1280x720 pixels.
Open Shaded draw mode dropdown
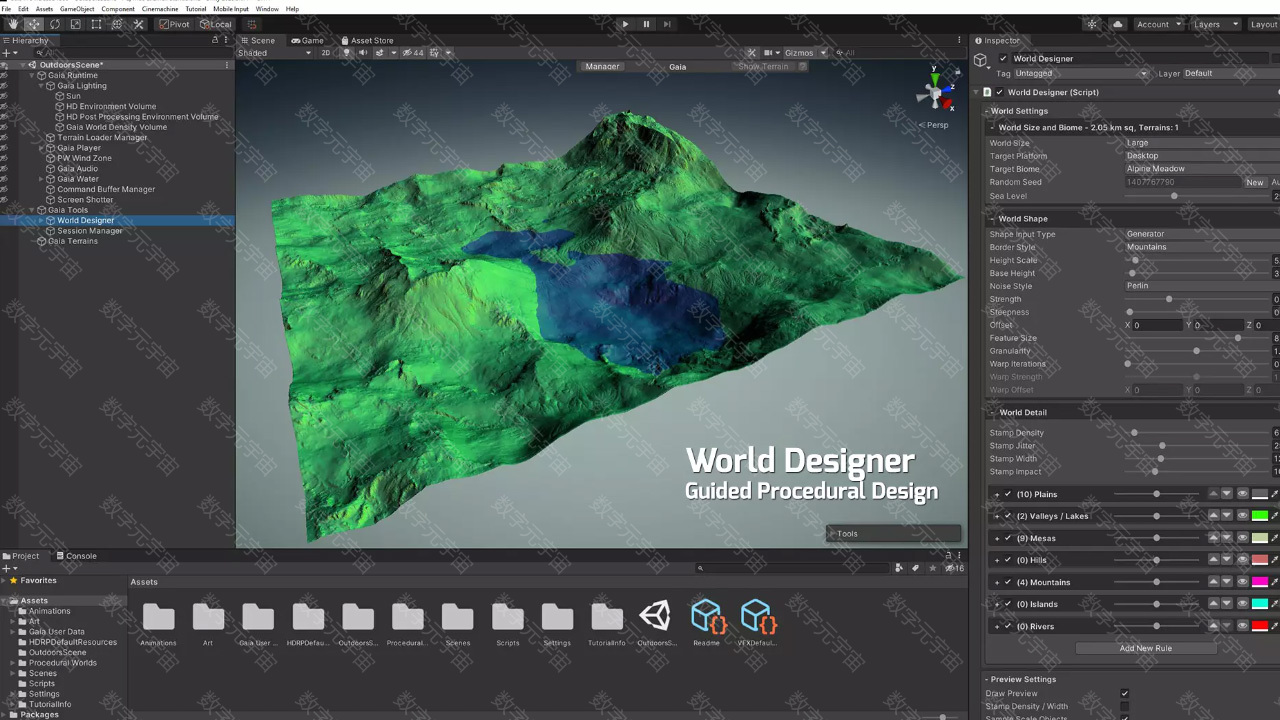274,53
